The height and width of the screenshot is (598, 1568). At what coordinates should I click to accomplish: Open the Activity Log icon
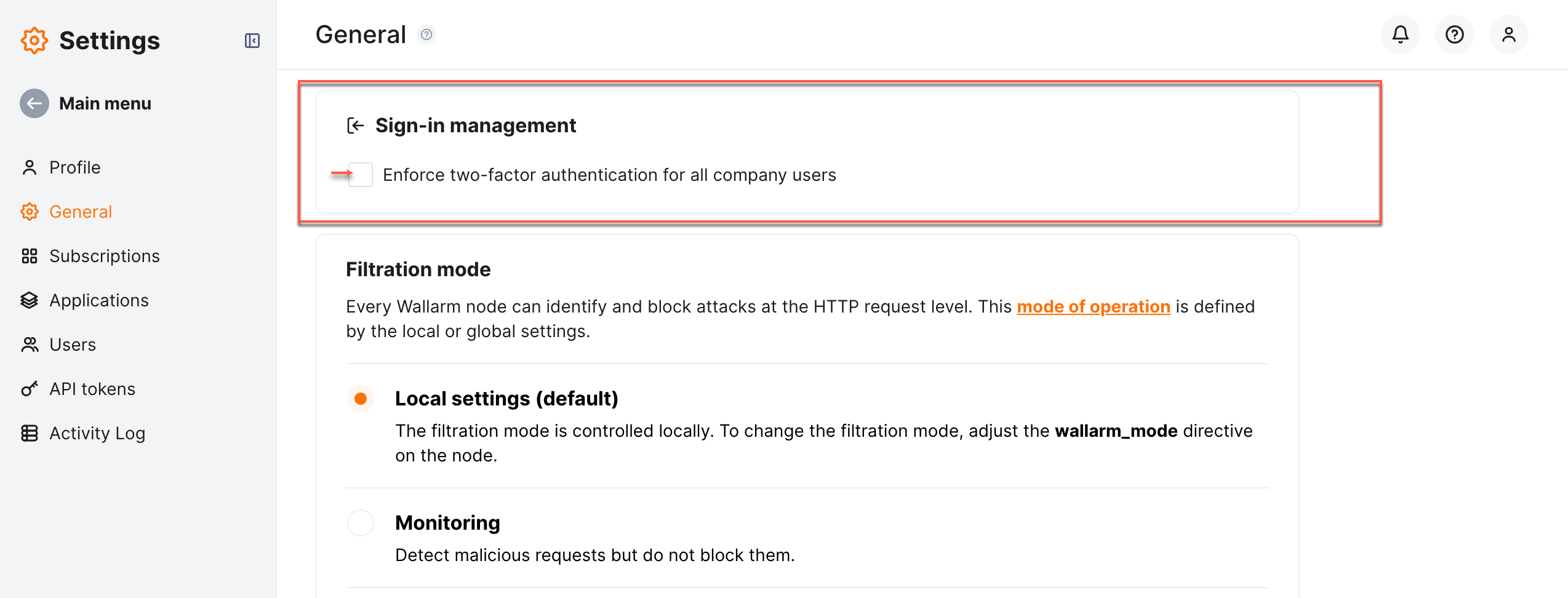point(30,433)
